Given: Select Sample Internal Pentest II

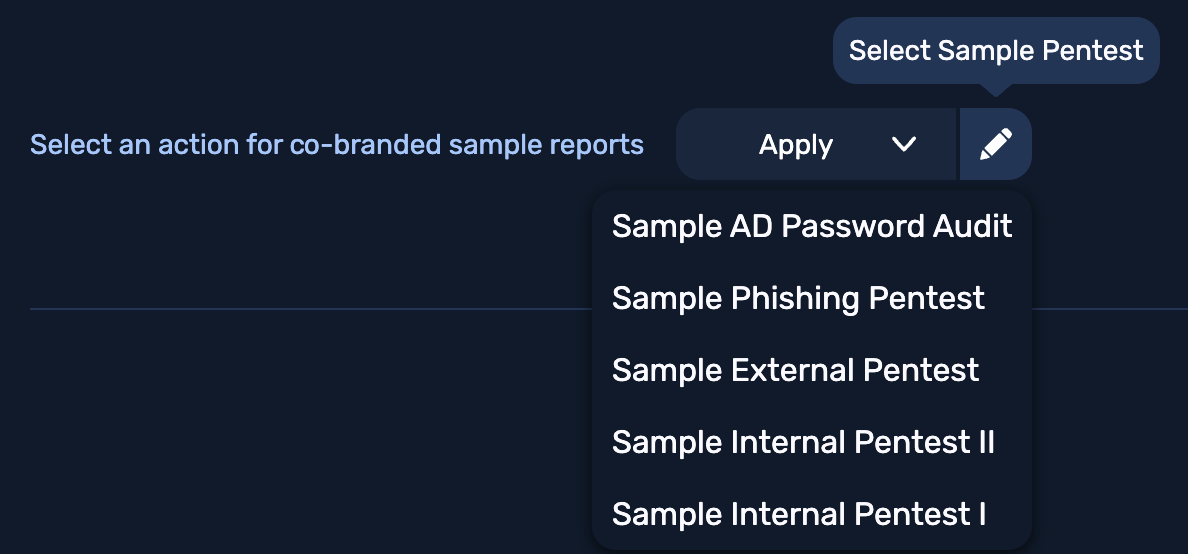Looking at the screenshot, I should coord(803,442).
